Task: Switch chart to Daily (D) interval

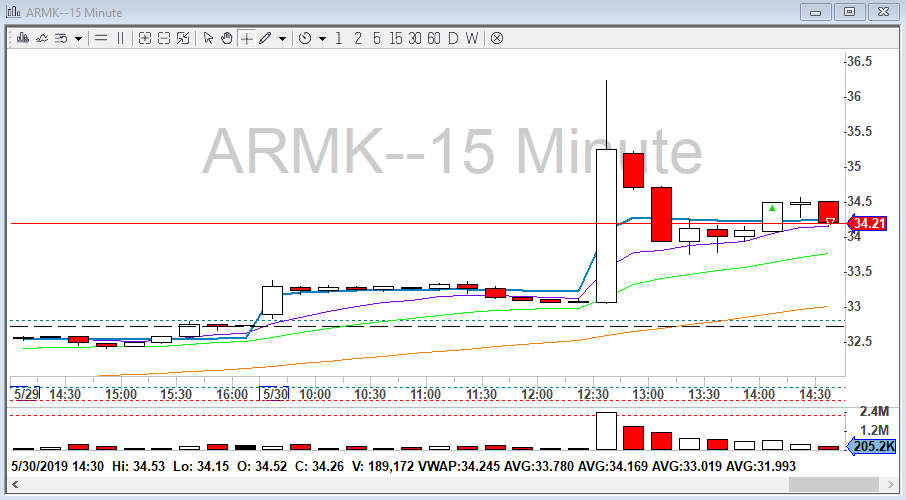Action: pos(453,38)
